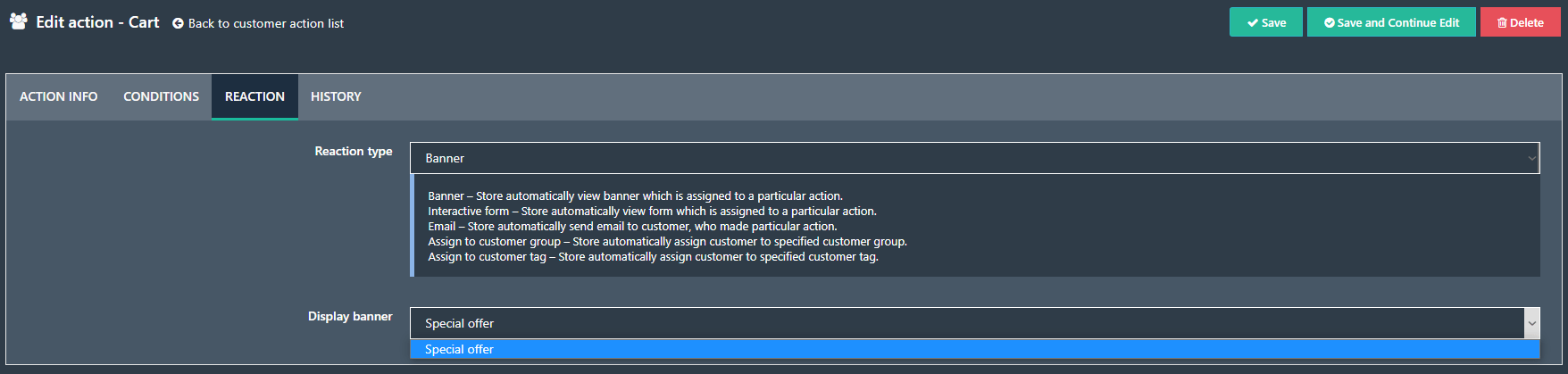1568x374 pixels.
Task: Click the Reaction type field label
Action: click(354, 152)
